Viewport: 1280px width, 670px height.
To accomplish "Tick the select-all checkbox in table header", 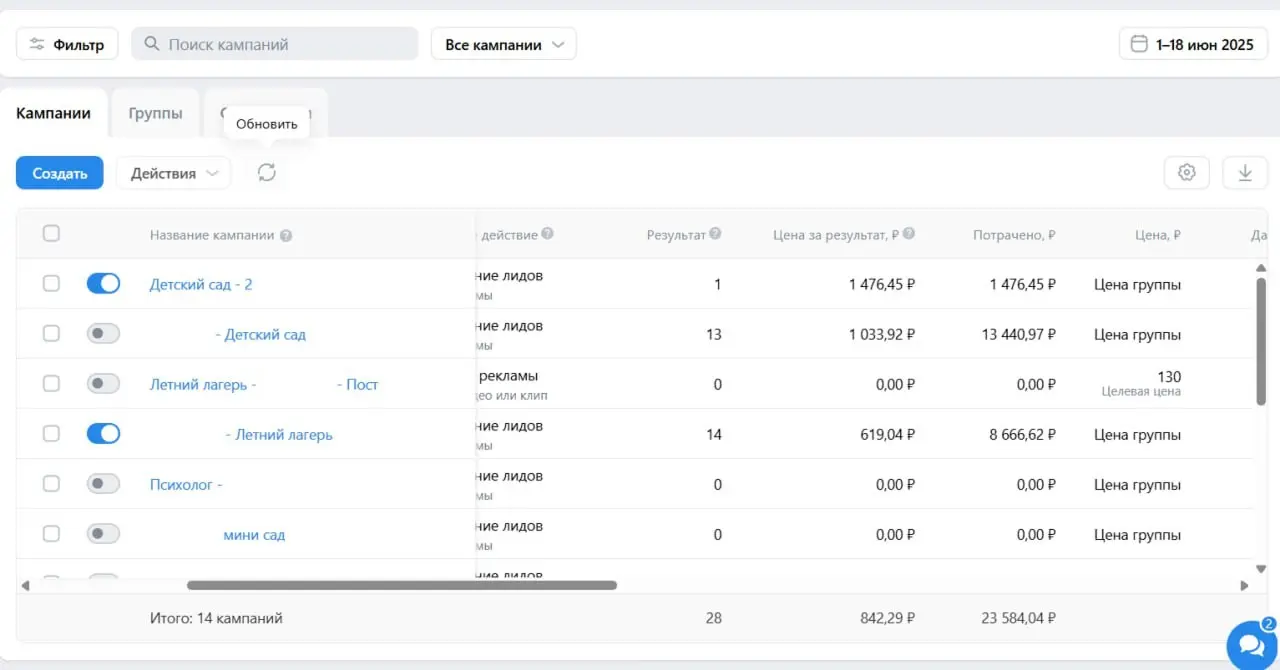I will click(x=51, y=234).
